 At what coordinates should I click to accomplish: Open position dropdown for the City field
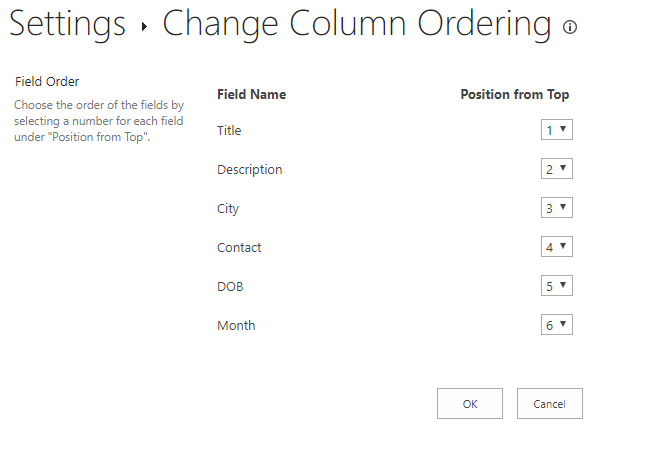pos(556,208)
